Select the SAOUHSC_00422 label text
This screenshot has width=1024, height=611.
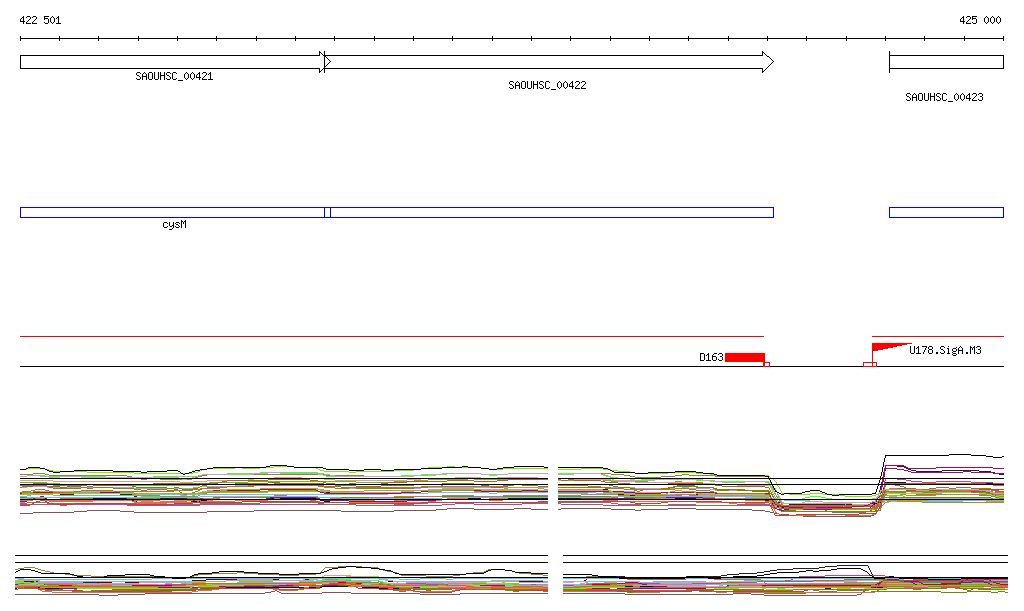547,86
